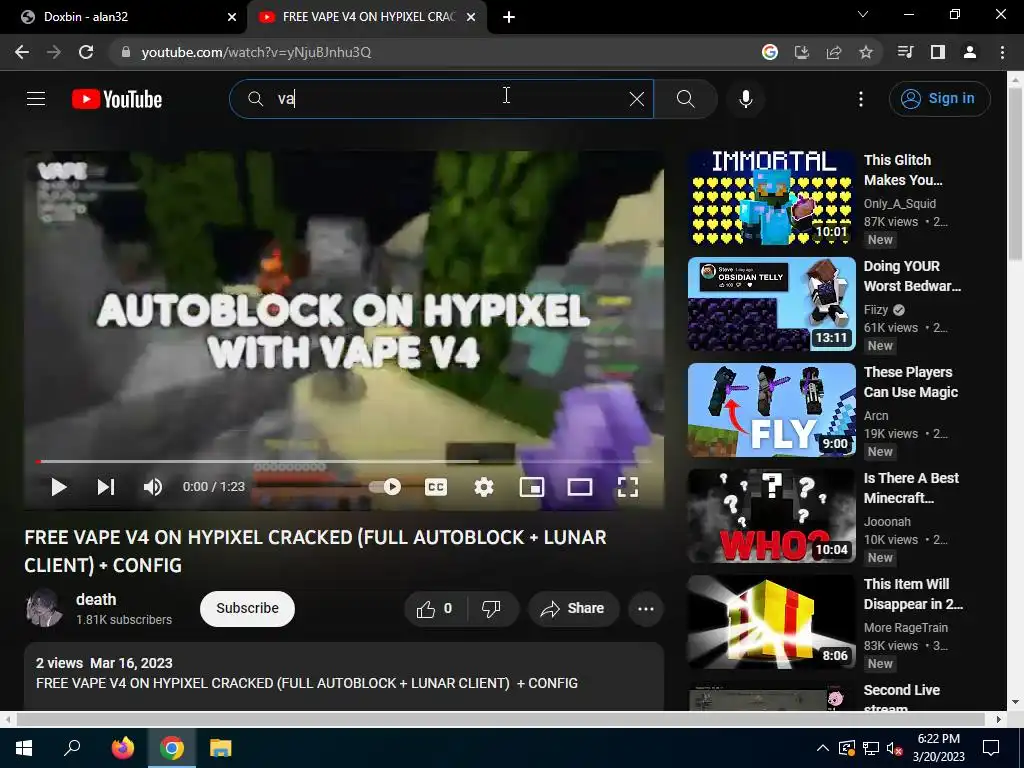Enter fullscreen video mode
Screen dimensions: 1024x768
628,487
